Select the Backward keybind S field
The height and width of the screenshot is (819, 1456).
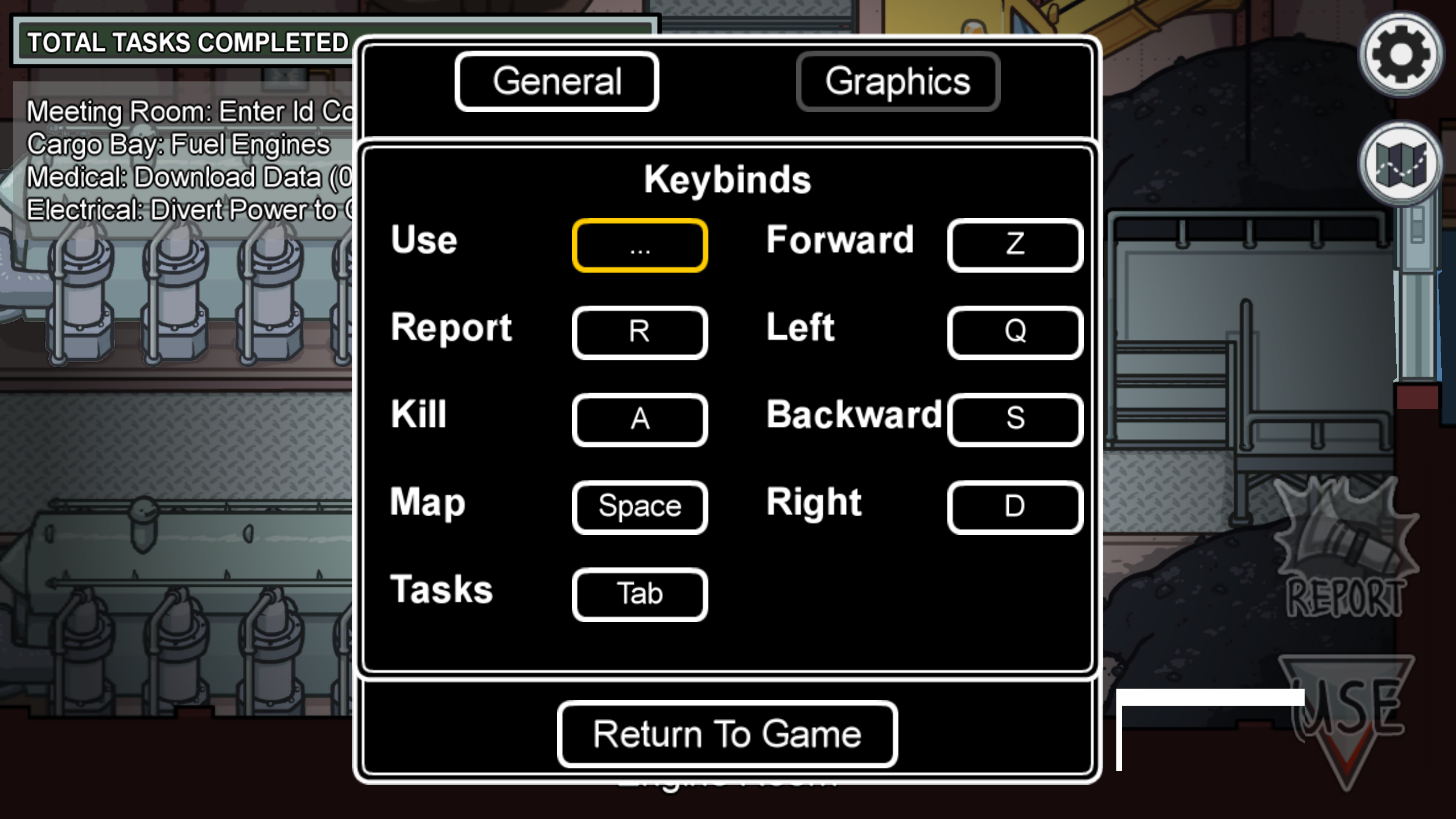(x=1014, y=418)
